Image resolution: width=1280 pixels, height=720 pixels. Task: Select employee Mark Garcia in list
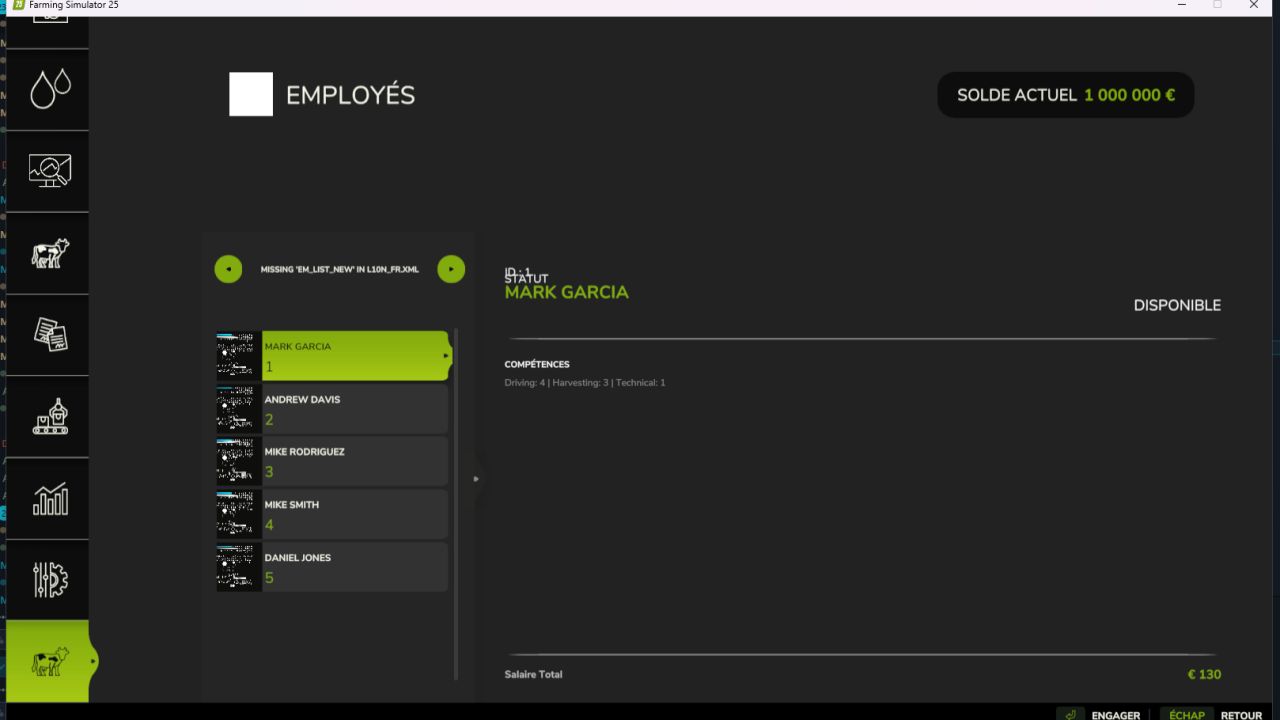(x=354, y=356)
